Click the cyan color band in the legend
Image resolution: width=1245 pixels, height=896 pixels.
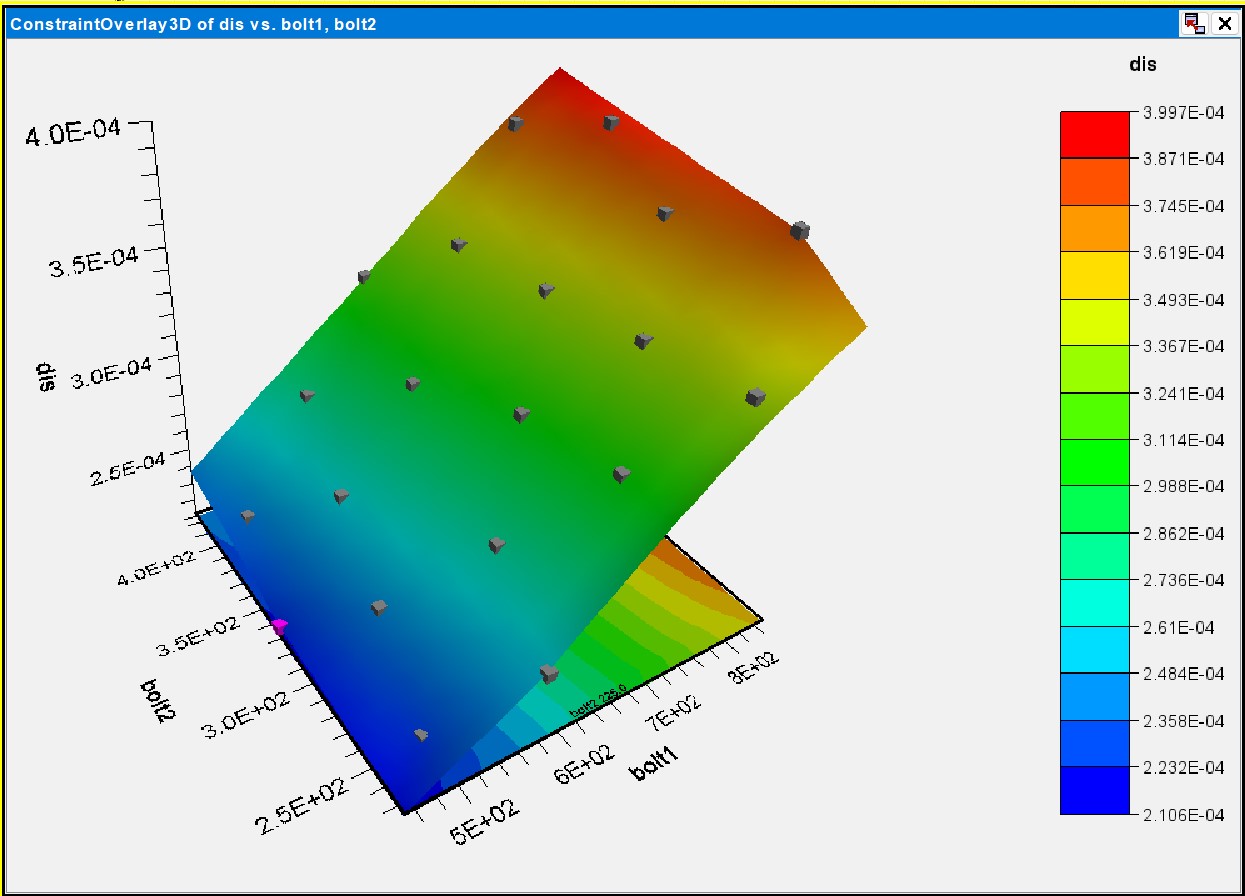pyautogui.click(x=1095, y=603)
